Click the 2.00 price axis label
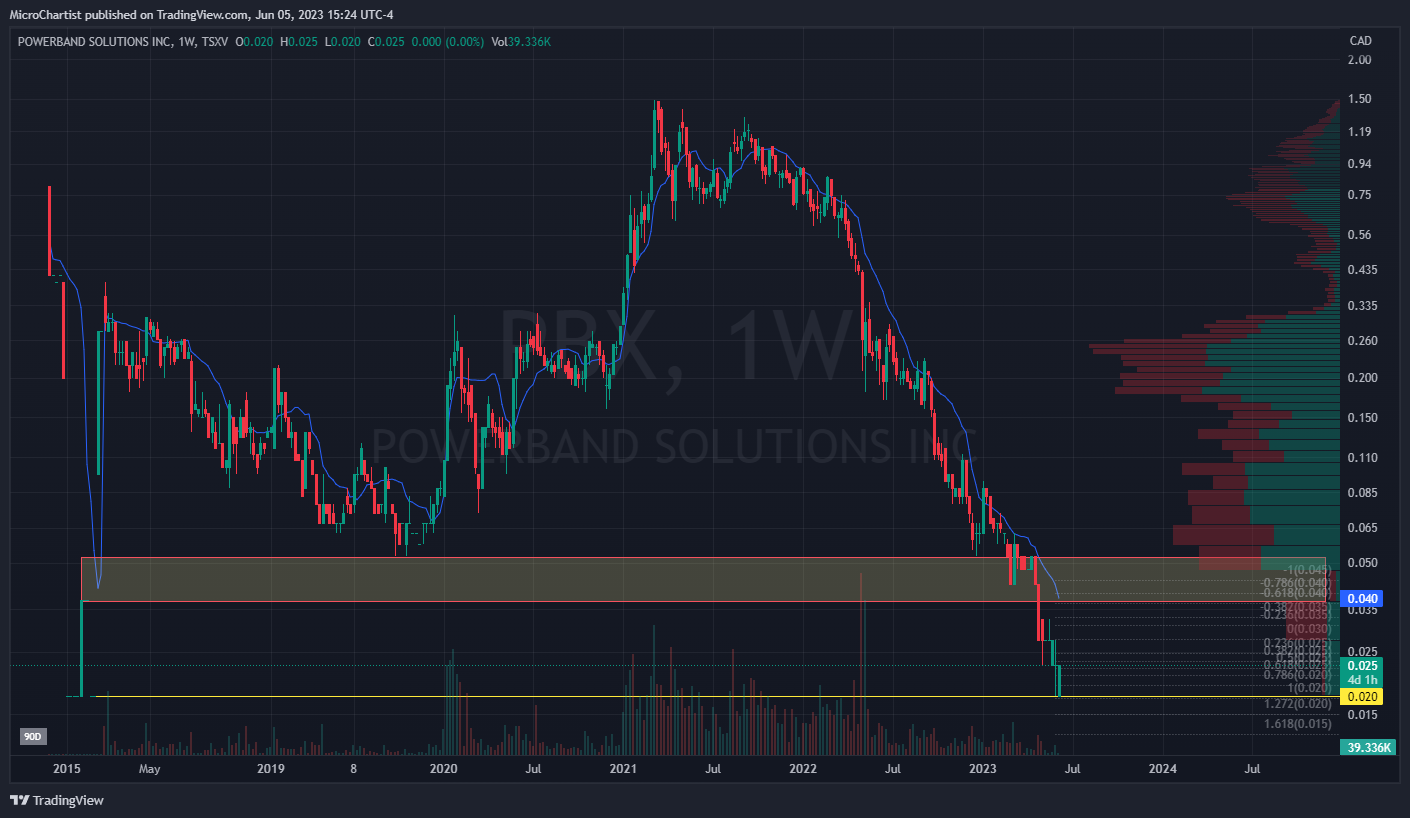 click(1359, 60)
